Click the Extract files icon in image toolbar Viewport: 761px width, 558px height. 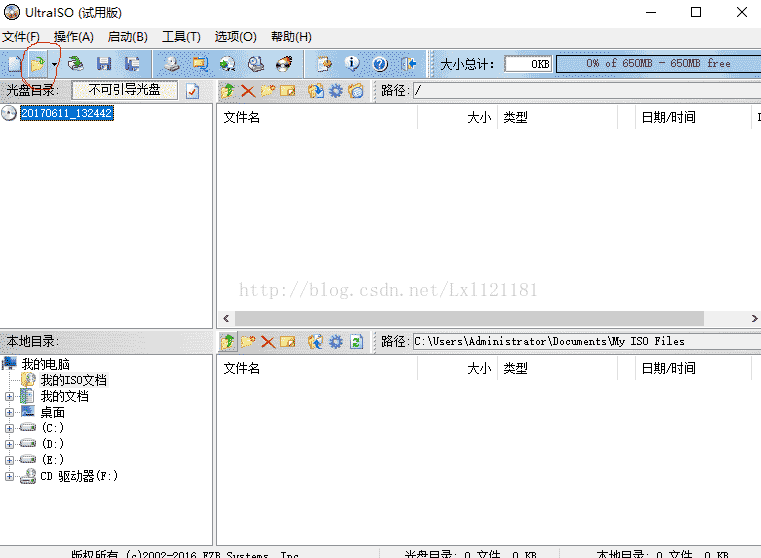point(316,91)
